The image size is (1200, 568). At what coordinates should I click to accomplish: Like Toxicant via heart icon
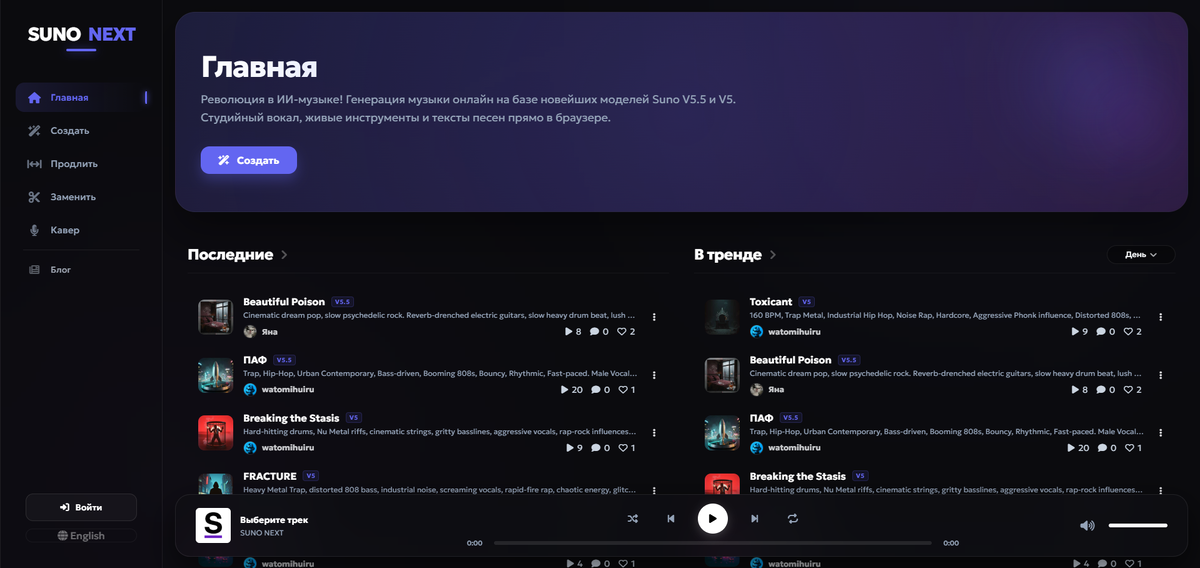coord(1128,332)
